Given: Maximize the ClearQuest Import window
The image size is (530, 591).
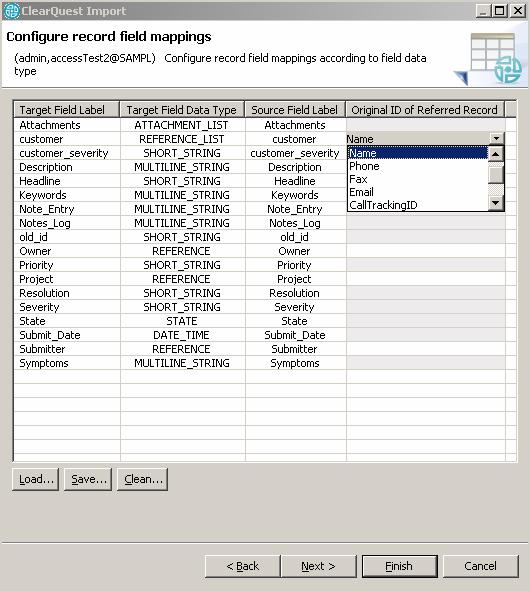Looking at the screenshot, I should pos(499,11).
